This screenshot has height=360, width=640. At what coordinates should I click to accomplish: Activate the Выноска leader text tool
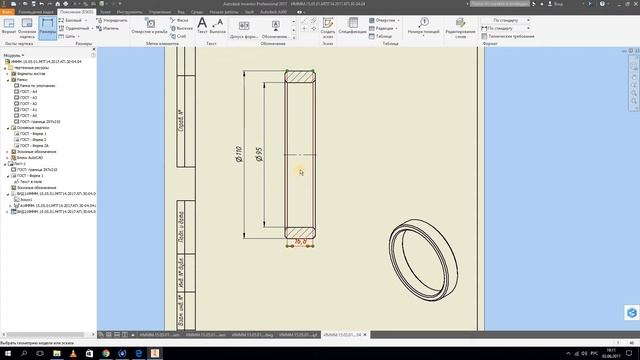218,26
